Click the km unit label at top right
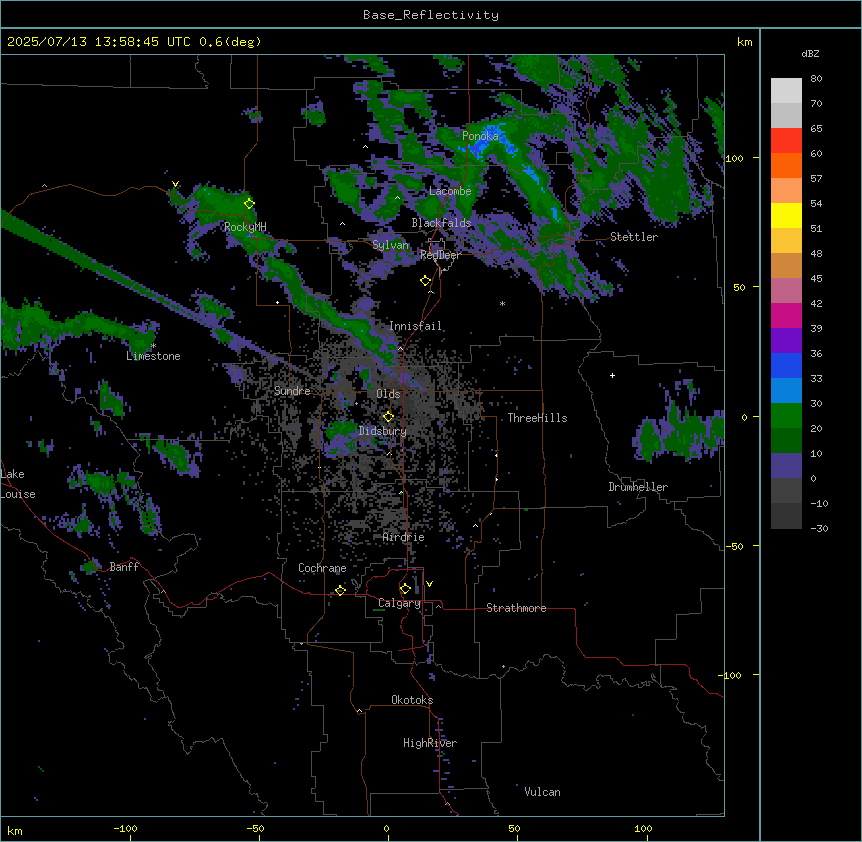Image resolution: width=862 pixels, height=842 pixels. (745, 42)
